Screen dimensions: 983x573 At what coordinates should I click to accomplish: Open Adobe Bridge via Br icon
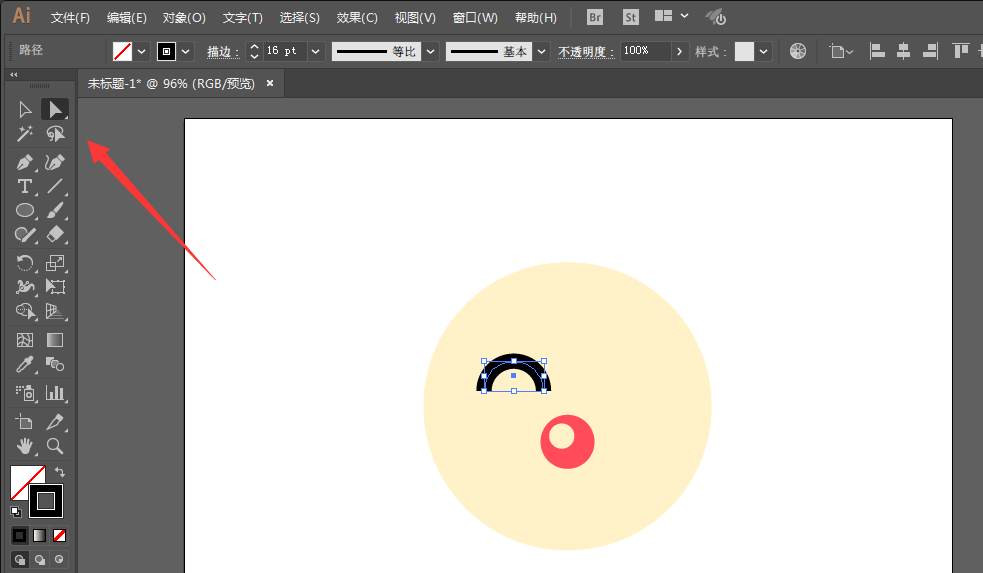[x=595, y=17]
